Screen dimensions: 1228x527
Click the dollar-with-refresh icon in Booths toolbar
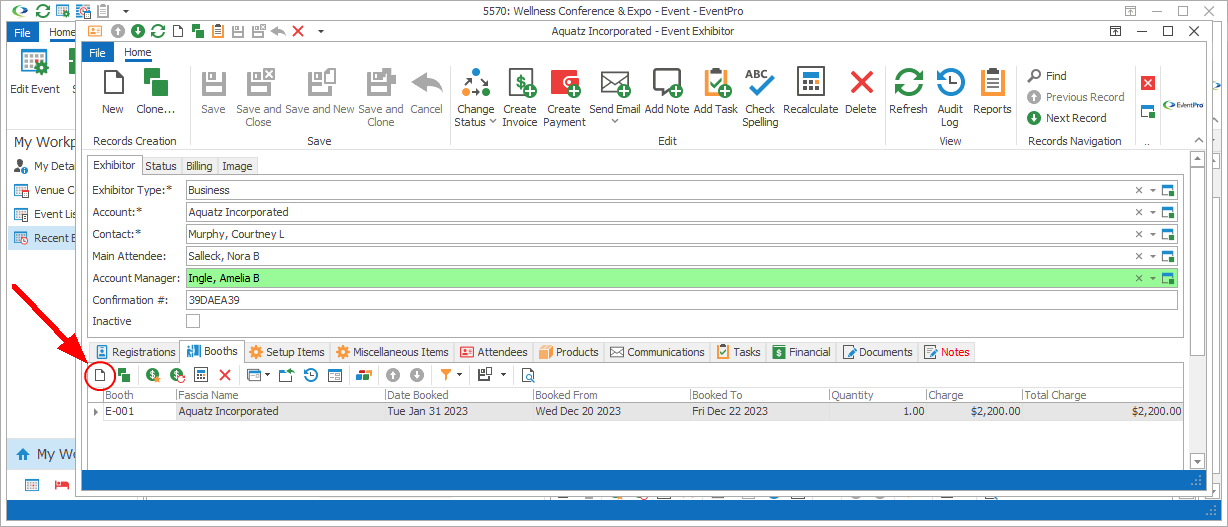click(x=177, y=375)
